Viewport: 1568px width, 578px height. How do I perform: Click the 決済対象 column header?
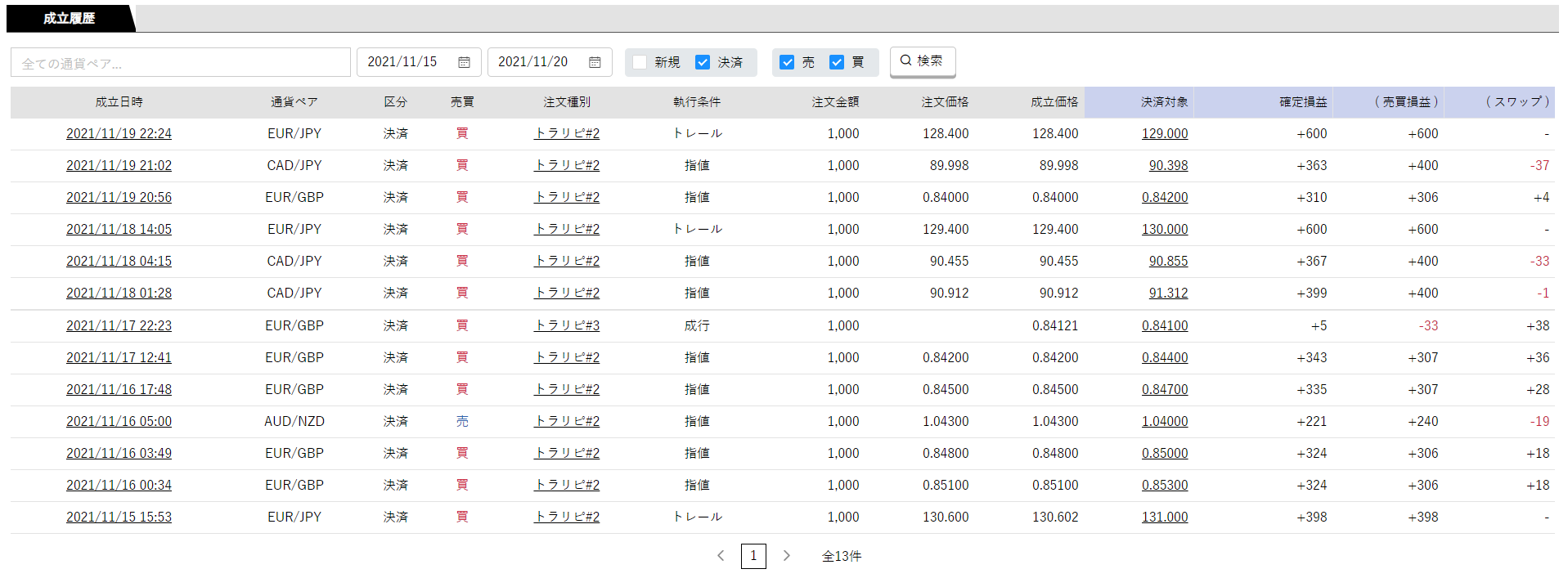(x=1165, y=102)
